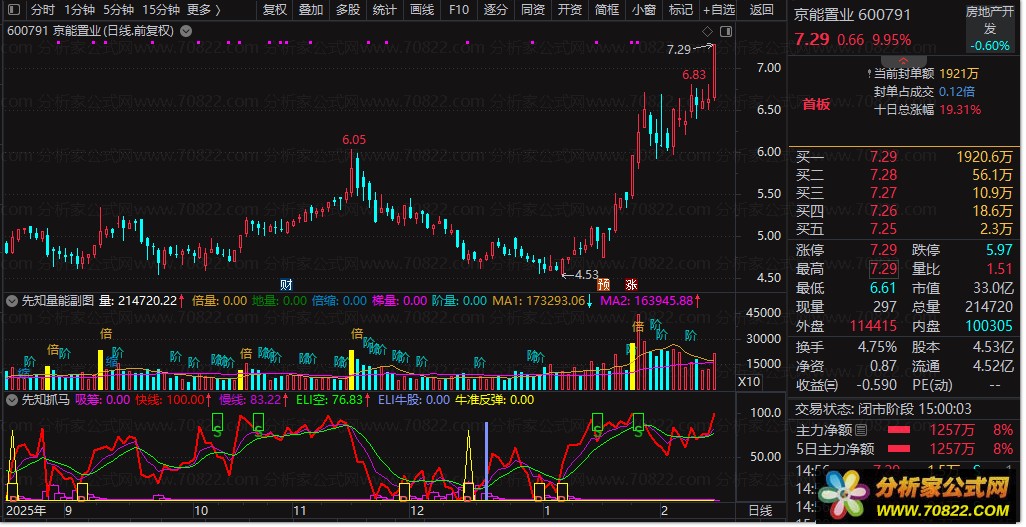Viewport: 1026px width, 527px height.
Task: Click 交易状态 闭市阶段 status line
Action: coord(883,409)
